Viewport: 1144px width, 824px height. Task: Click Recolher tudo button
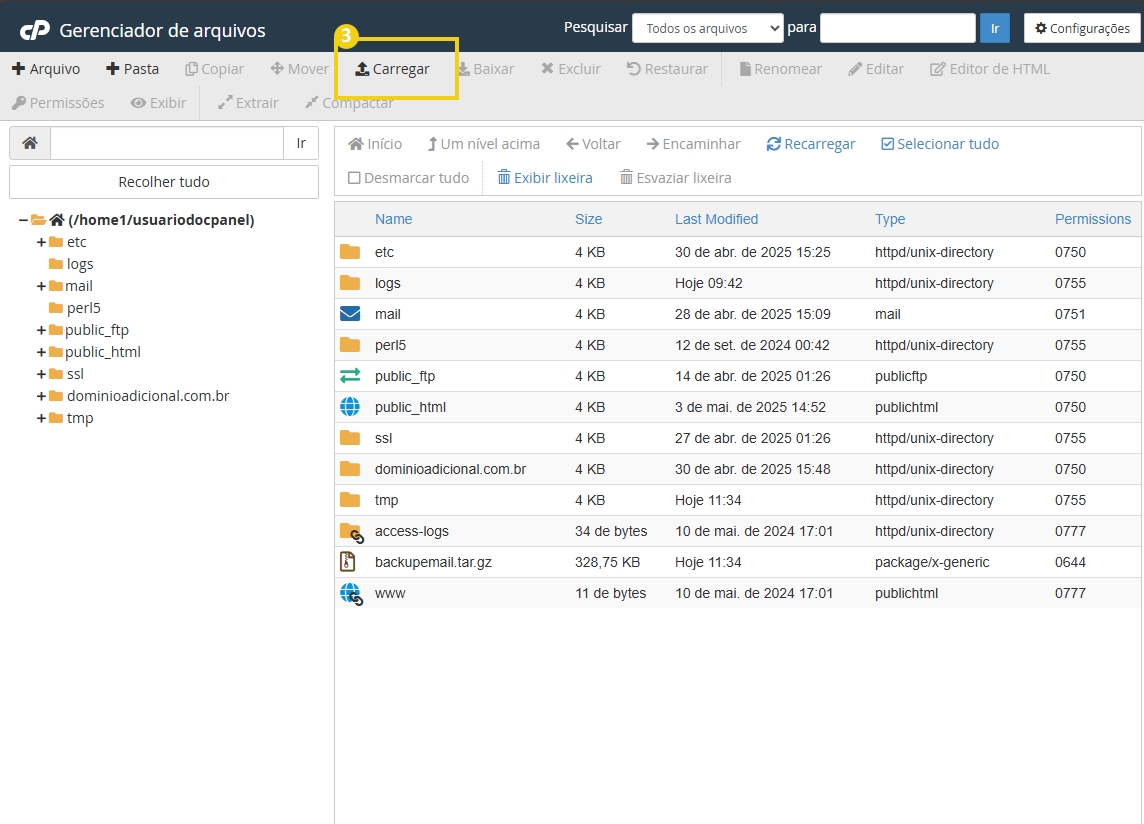coord(163,182)
